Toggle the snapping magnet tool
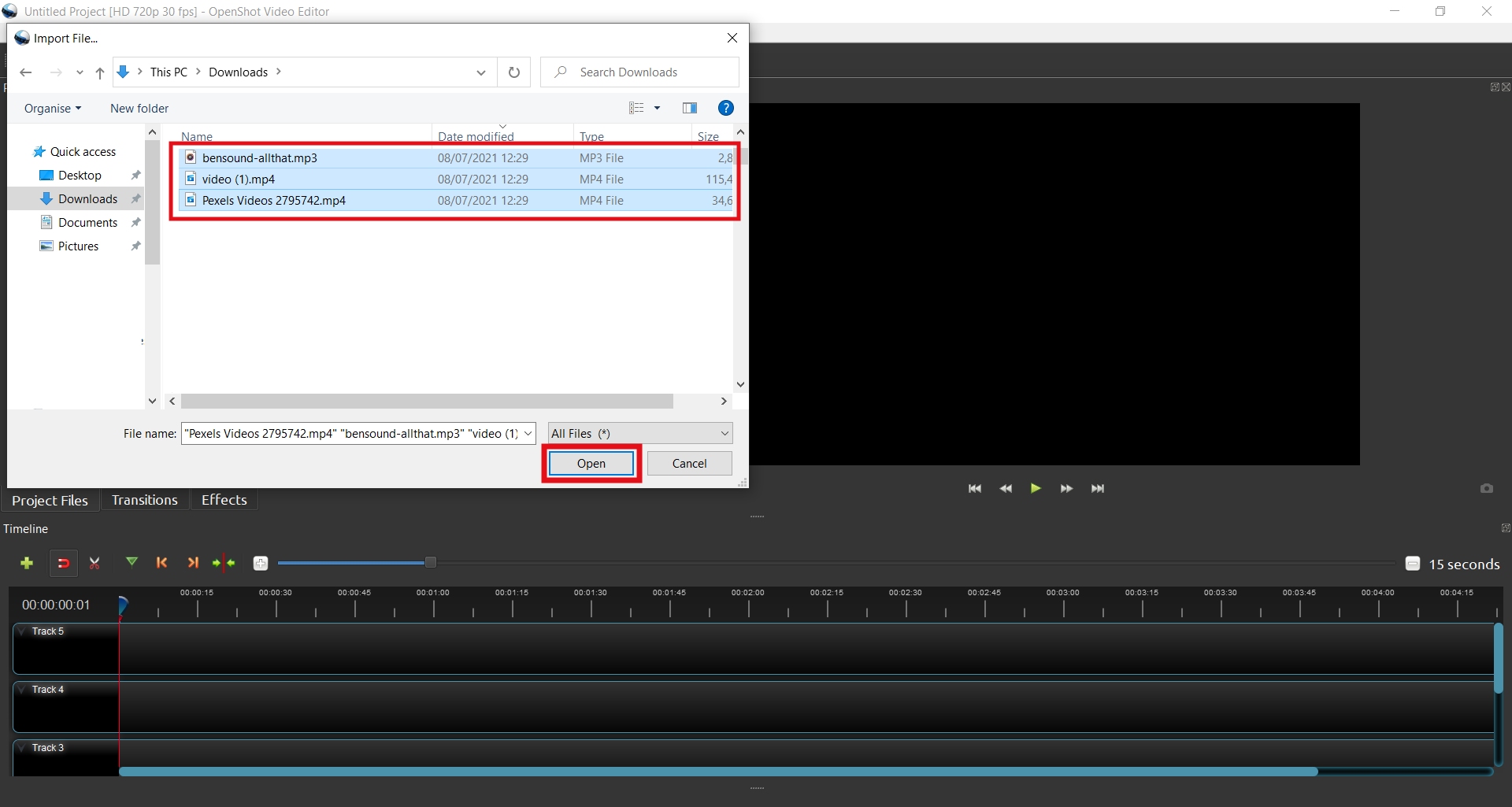Image resolution: width=1512 pixels, height=807 pixels. [x=64, y=563]
